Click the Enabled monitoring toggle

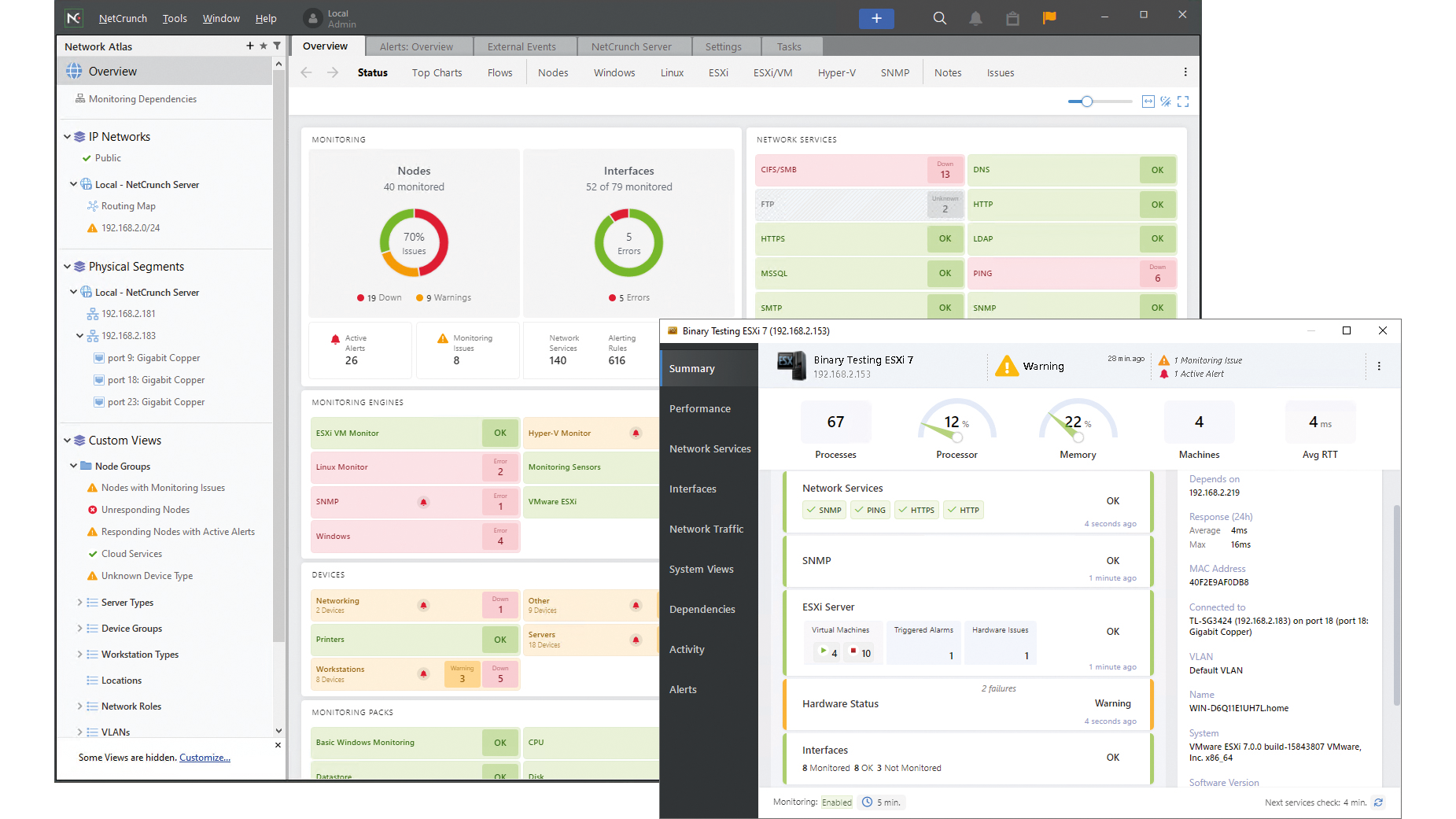(x=836, y=802)
